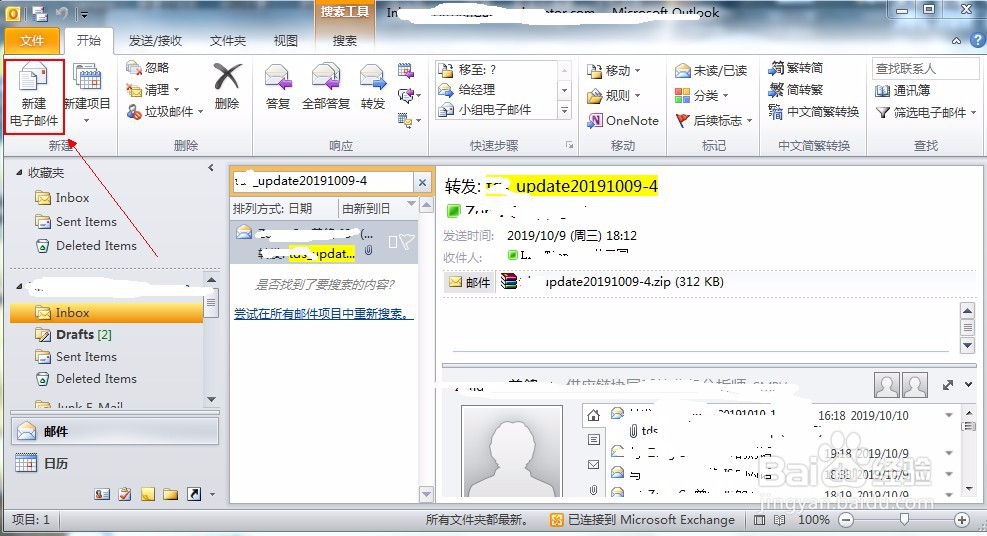
Task: Switch to the Send/Receive (发送/接收) tab
Action: pos(155,41)
